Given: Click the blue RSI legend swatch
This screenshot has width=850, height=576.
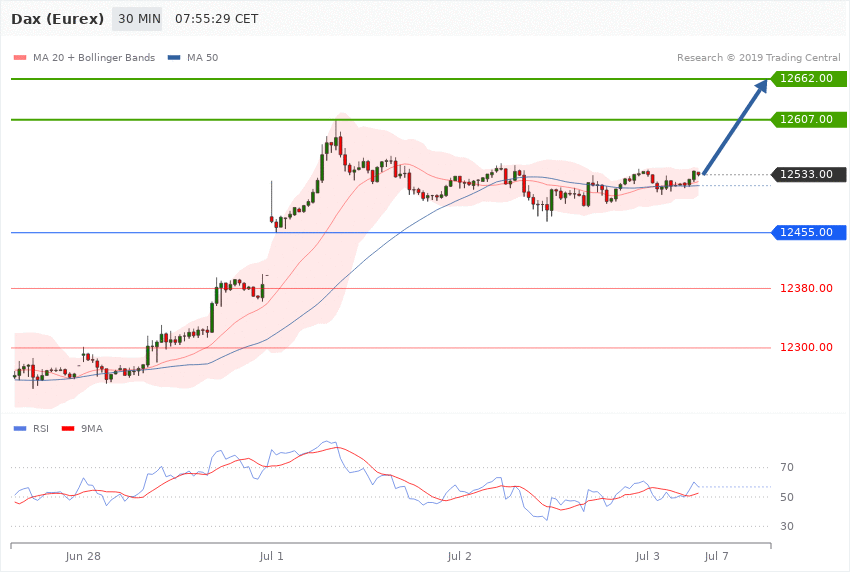Looking at the screenshot, I should coord(20,429).
